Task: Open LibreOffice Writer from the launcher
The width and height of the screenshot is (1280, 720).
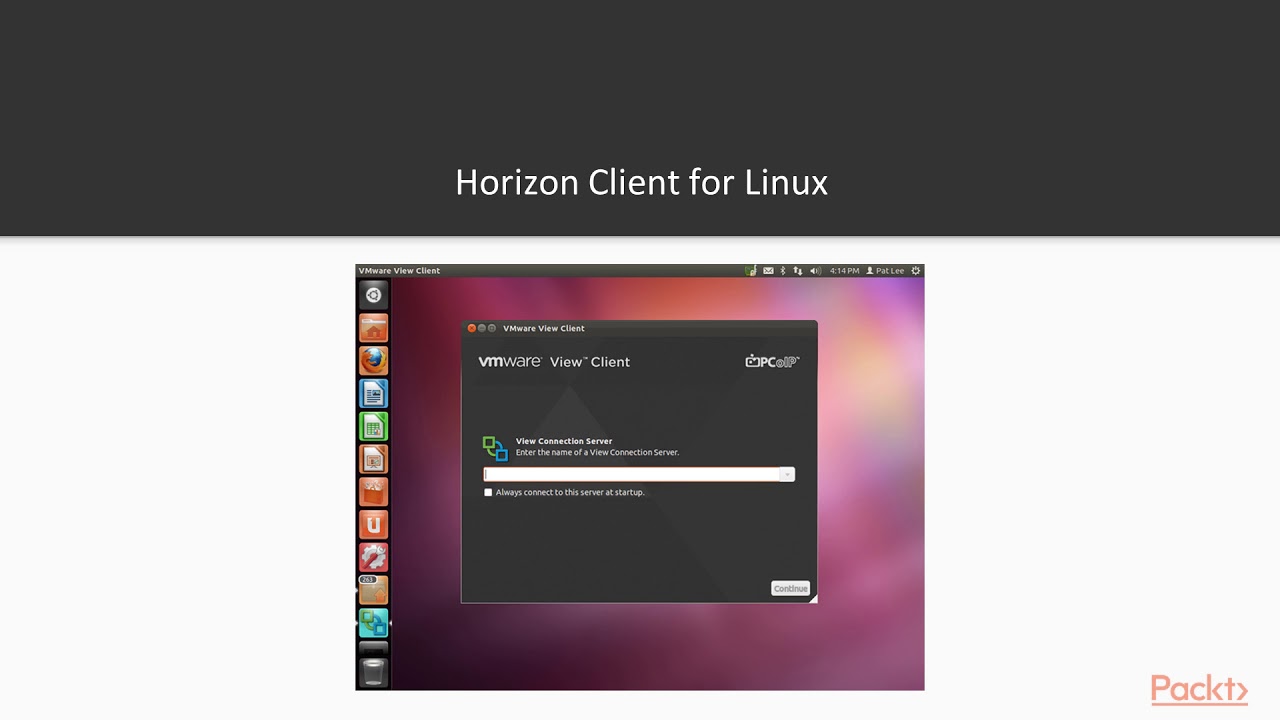Action: click(x=373, y=394)
